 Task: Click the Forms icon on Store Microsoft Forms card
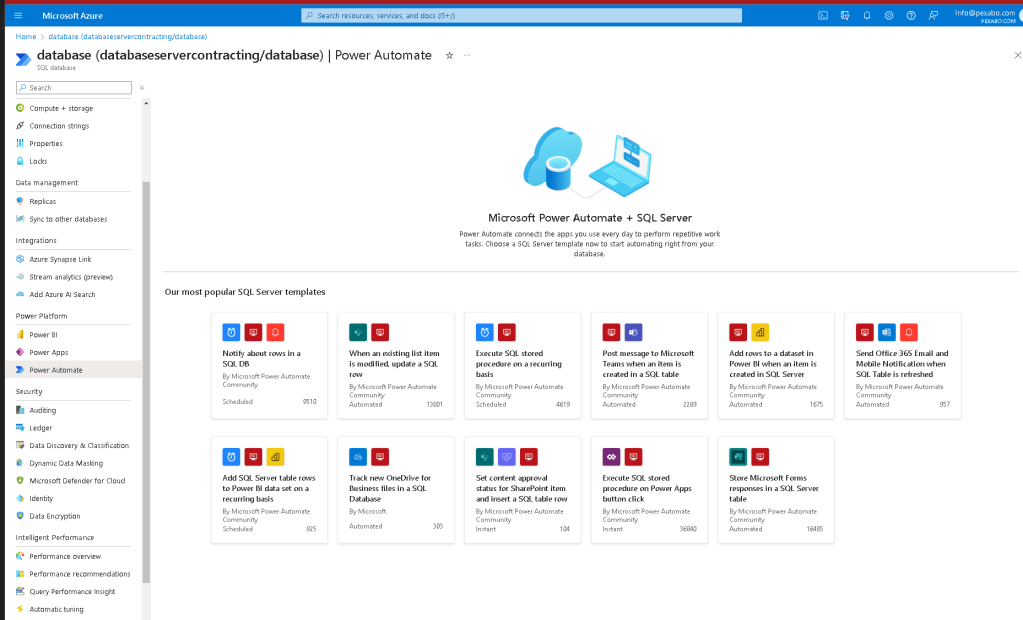(x=738, y=457)
